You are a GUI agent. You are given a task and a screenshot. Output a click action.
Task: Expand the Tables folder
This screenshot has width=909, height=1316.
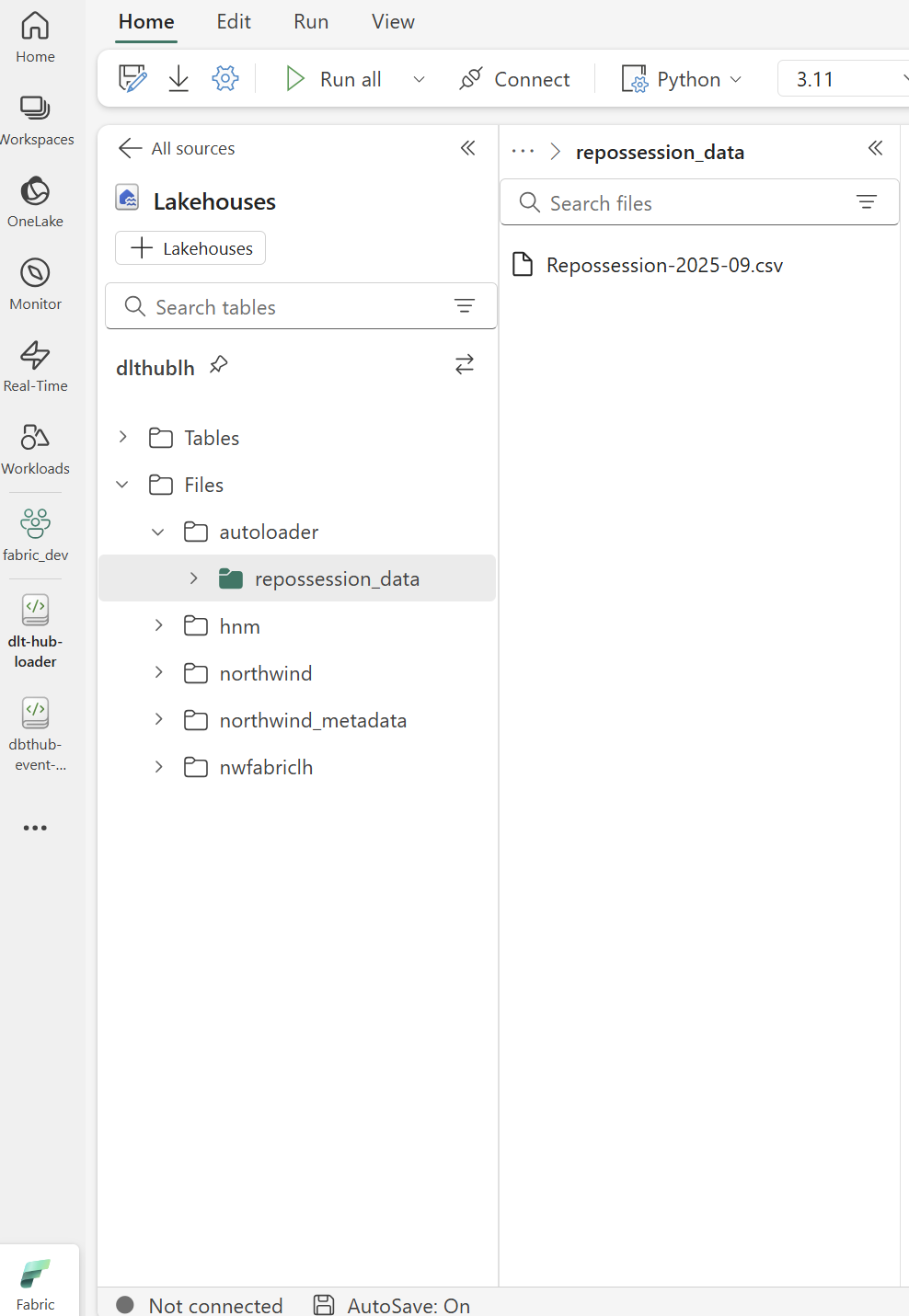click(x=122, y=438)
